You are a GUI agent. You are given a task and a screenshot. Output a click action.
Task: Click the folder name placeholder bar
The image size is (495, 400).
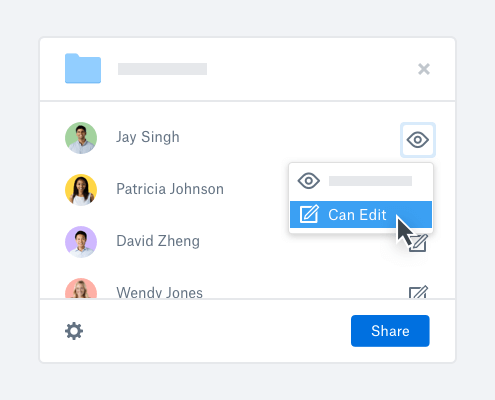click(x=162, y=69)
